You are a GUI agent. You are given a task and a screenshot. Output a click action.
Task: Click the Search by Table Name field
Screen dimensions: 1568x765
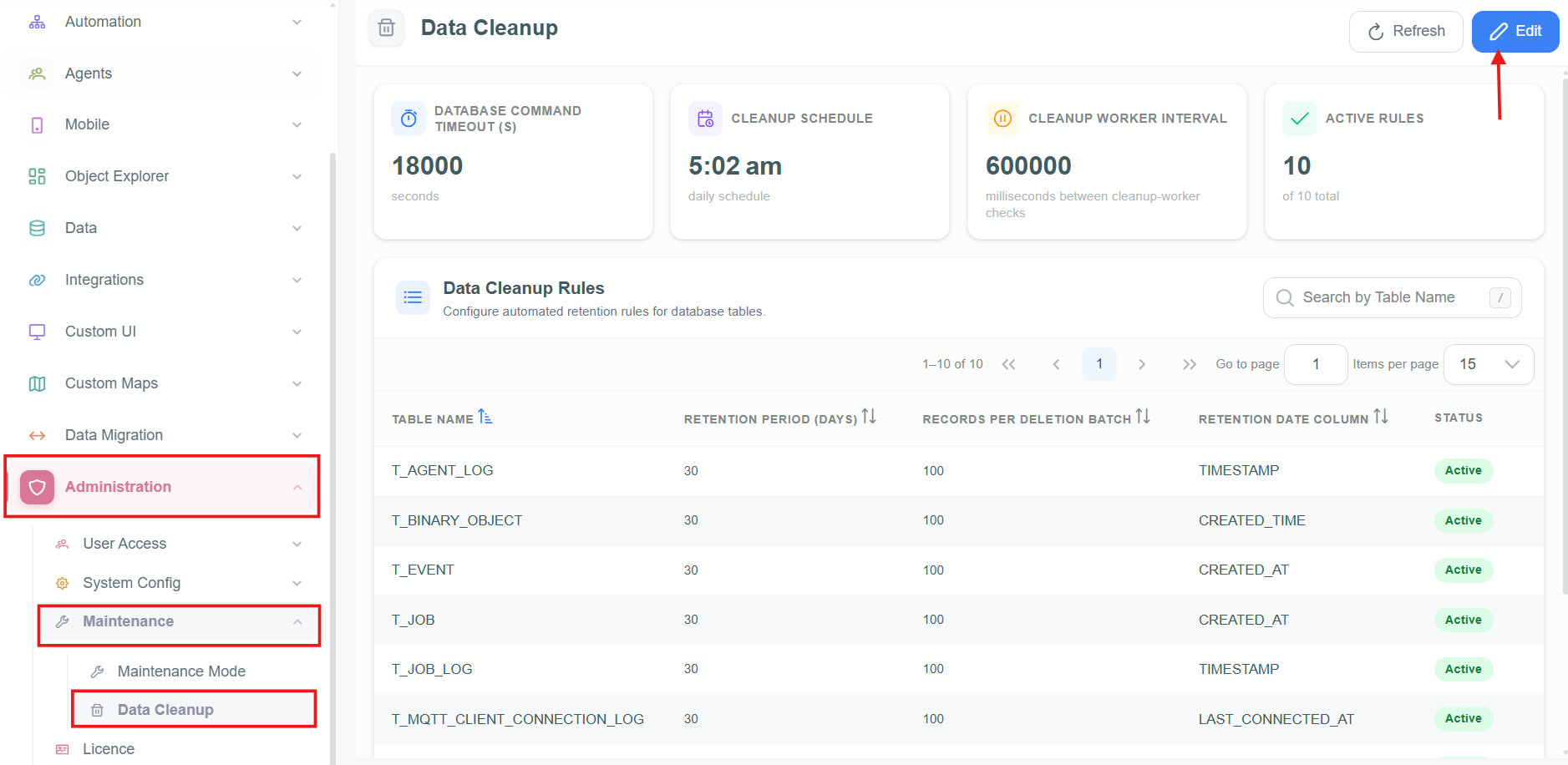click(x=1392, y=297)
